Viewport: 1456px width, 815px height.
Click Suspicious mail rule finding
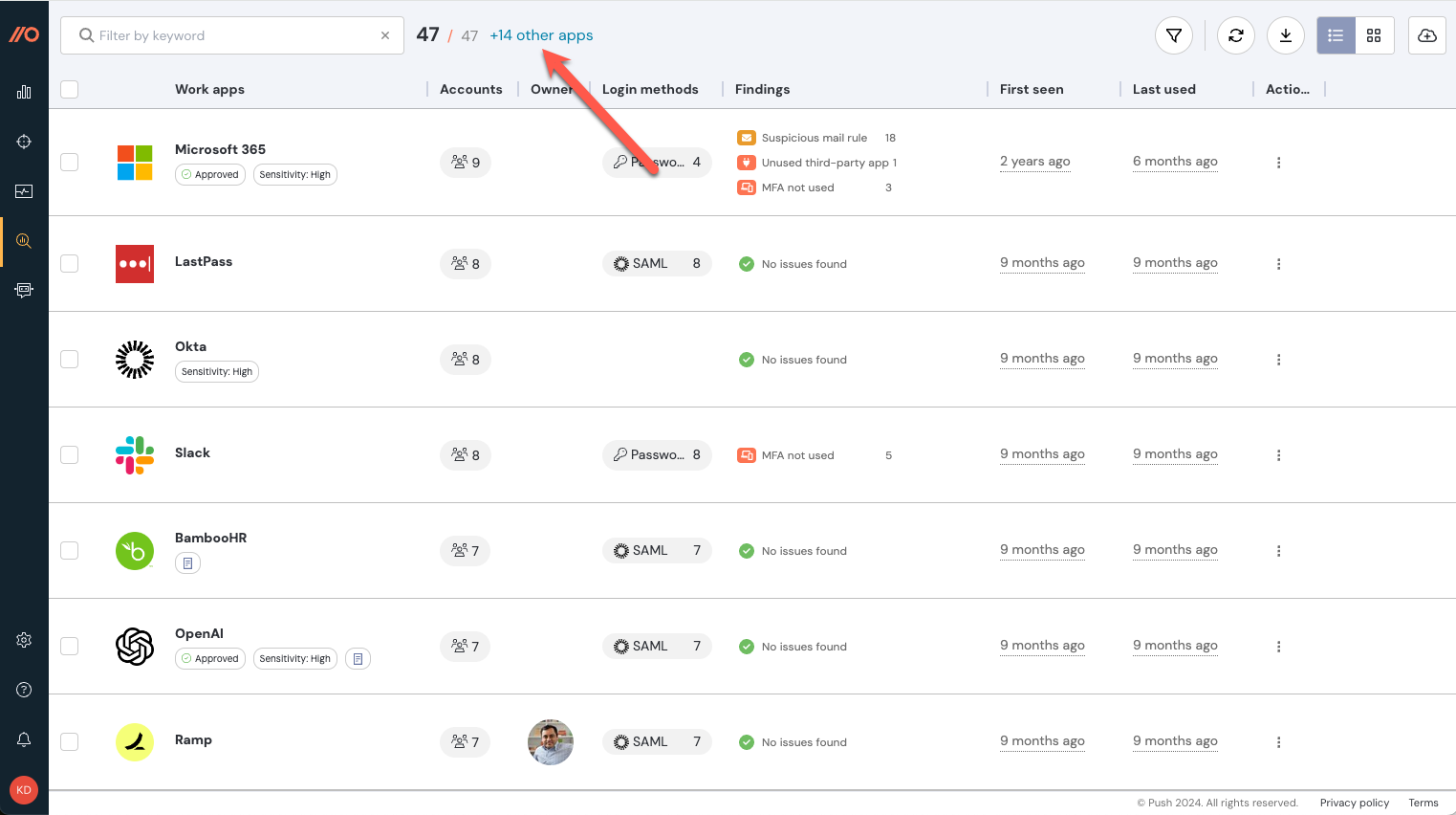[814, 138]
